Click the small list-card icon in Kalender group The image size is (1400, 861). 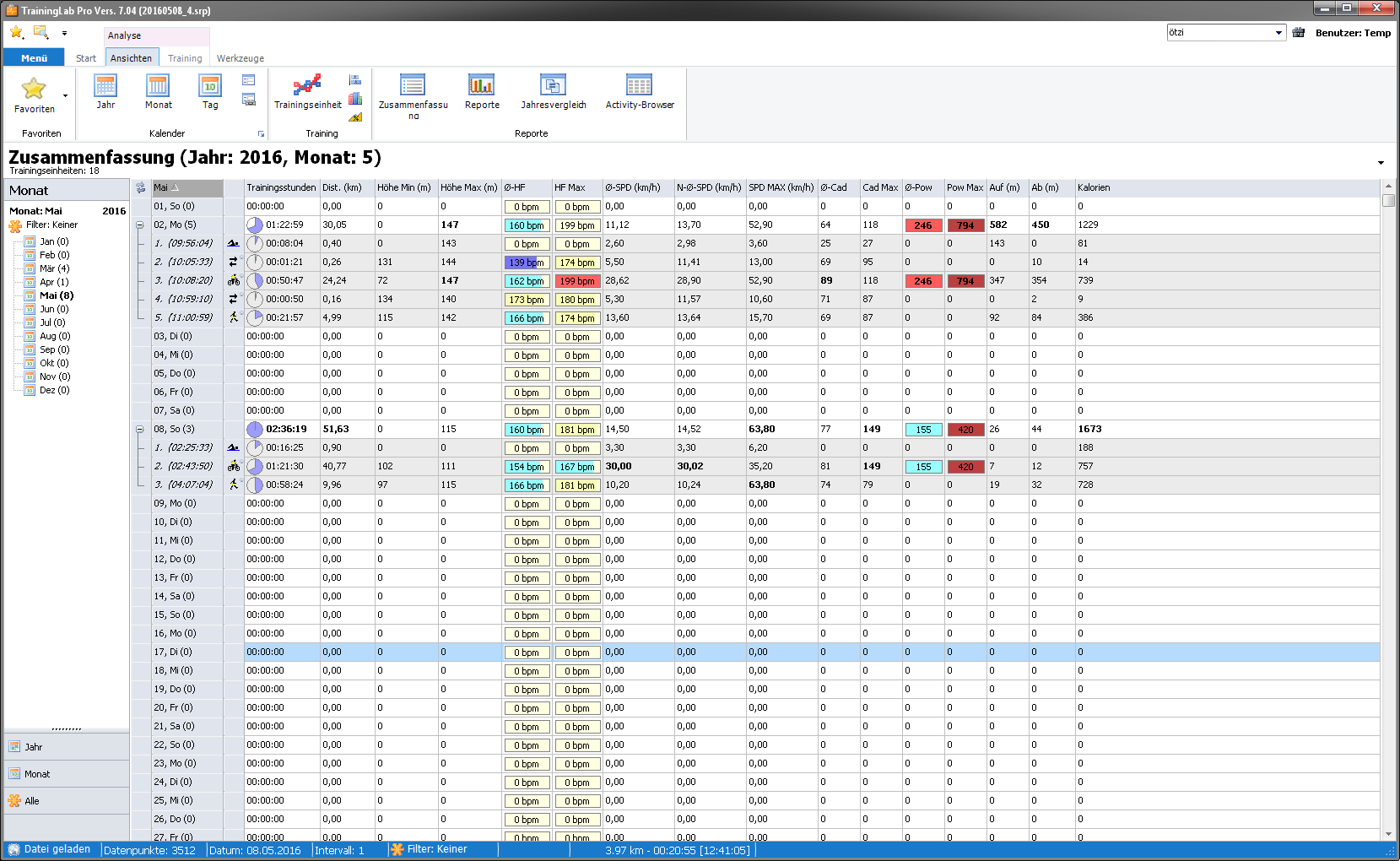coord(249,80)
